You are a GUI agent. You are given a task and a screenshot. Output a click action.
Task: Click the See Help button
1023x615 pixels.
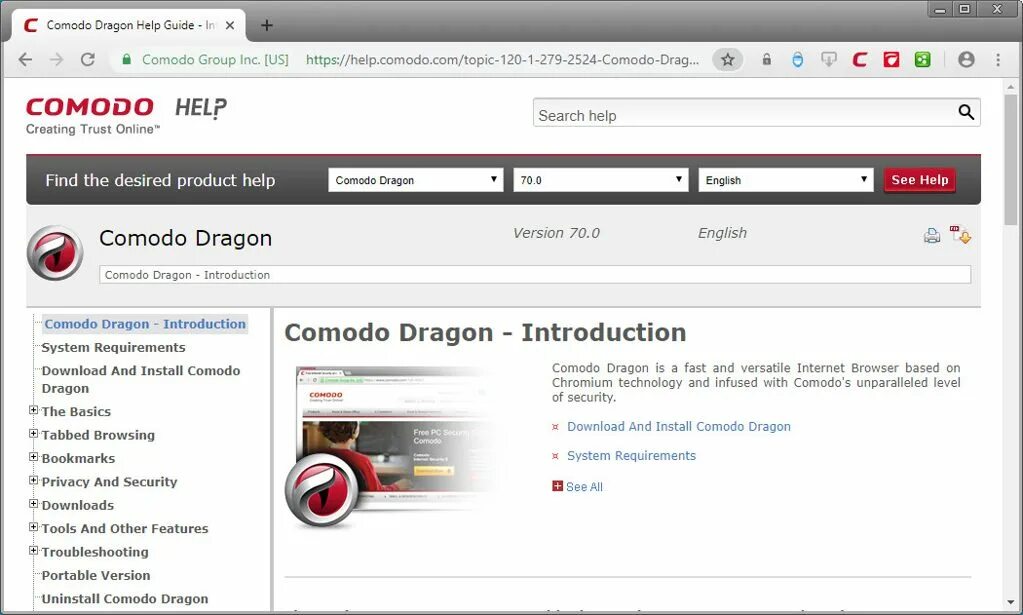click(920, 180)
